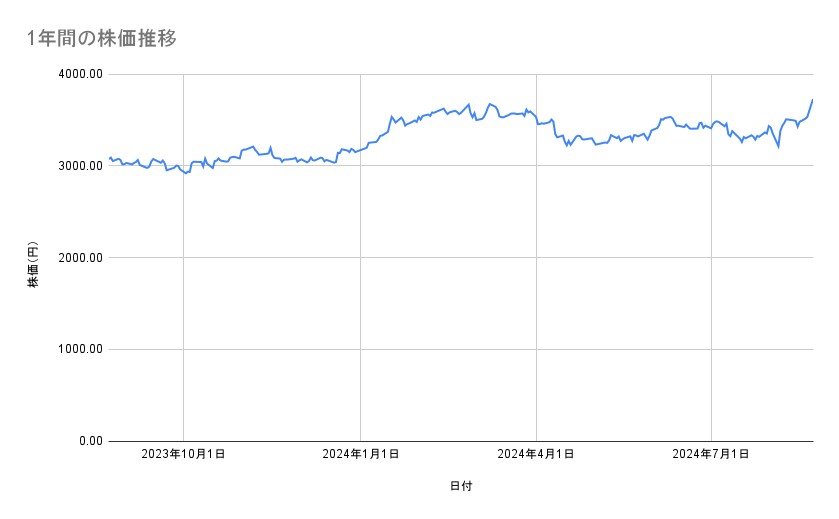This screenshot has height=519, width=839.
Task: Select the 3000.00 y-axis label
Action: (78, 166)
